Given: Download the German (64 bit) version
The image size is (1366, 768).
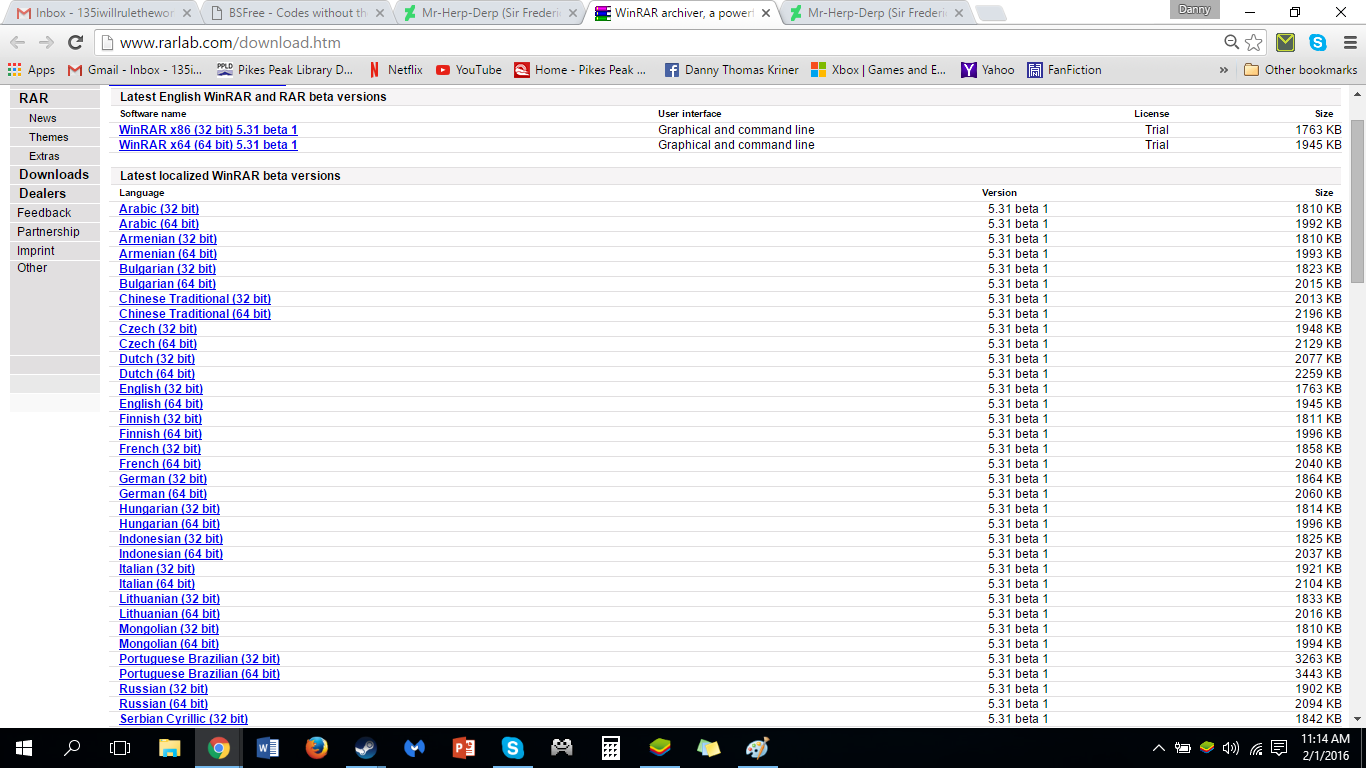Looking at the screenshot, I should click(x=163, y=494).
